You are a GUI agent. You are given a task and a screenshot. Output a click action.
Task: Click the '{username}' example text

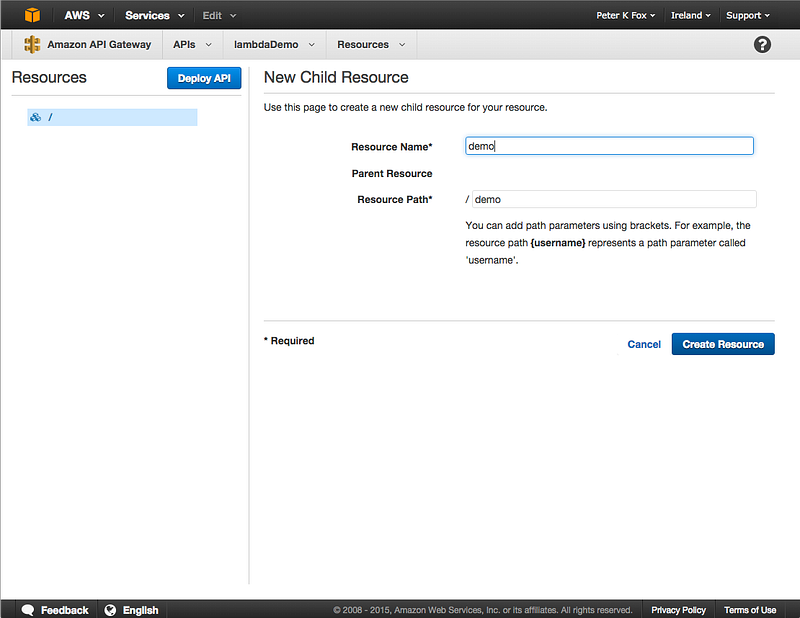coord(558,243)
